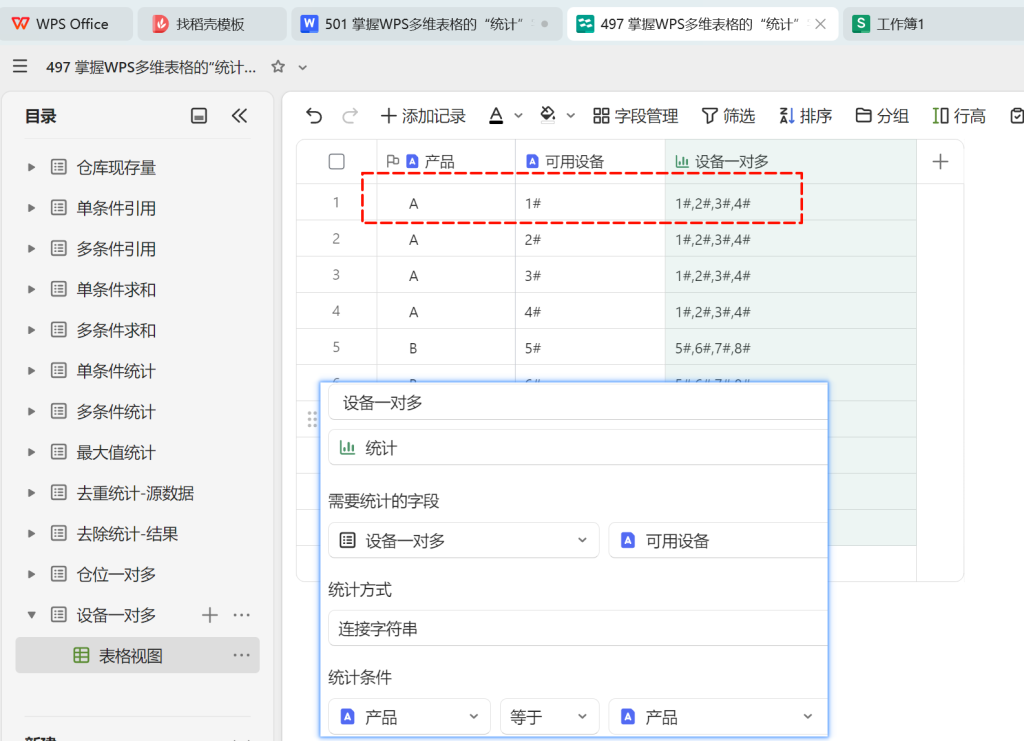Click the panel layout icon beside 目录
1024x741 pixels.
(x=199, y=116)
